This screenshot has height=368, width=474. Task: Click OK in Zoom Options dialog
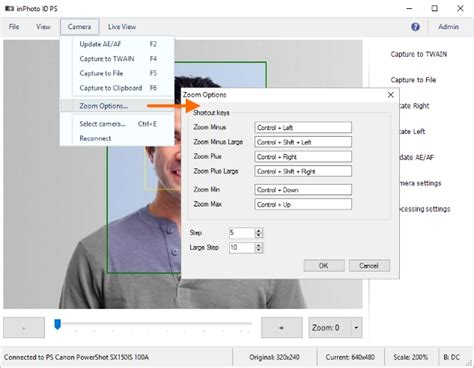click(324, 266)
